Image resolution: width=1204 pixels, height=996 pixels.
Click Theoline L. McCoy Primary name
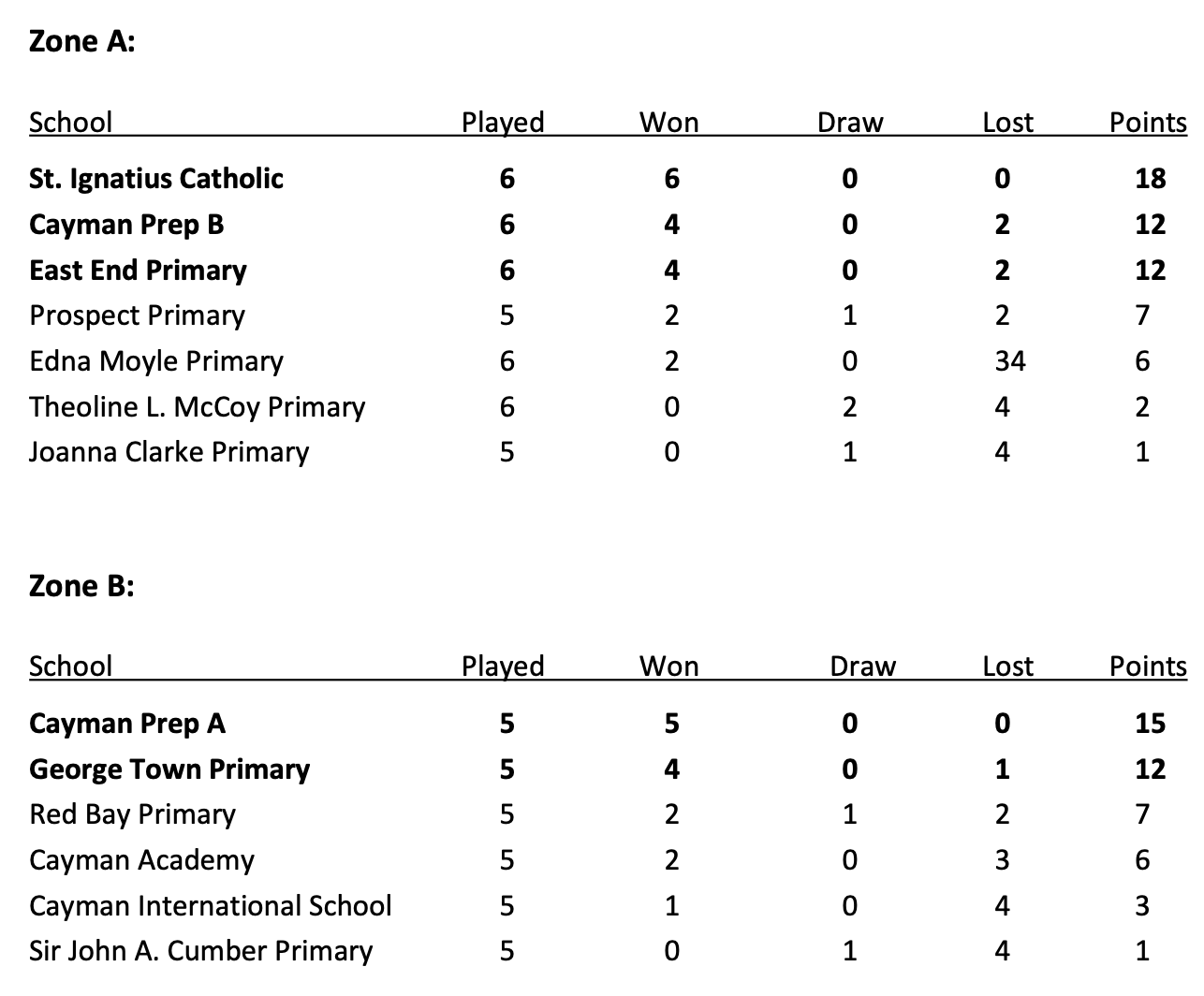tap(197, 407)
